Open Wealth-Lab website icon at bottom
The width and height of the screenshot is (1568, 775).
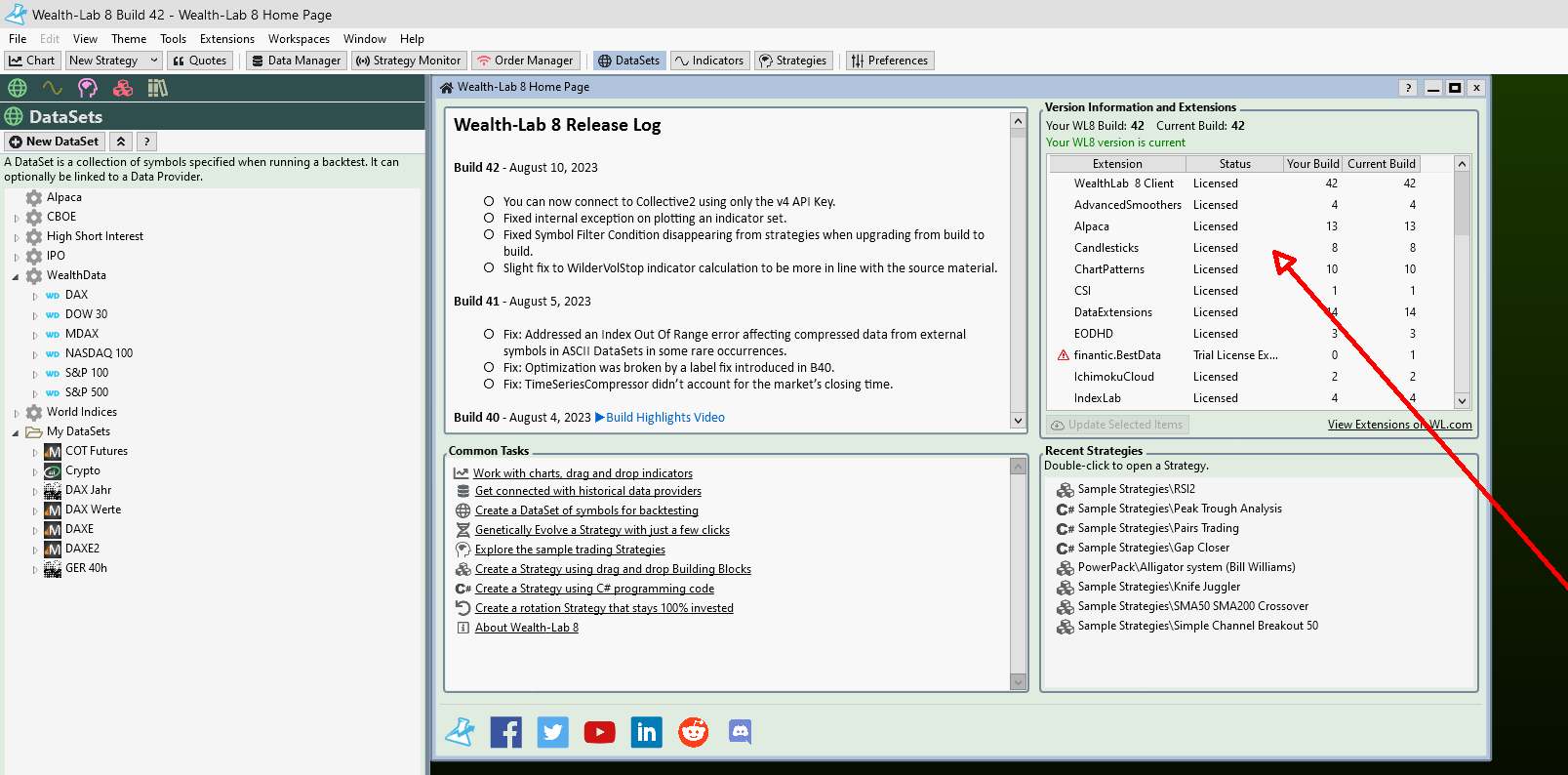click(x=460, y=732)
